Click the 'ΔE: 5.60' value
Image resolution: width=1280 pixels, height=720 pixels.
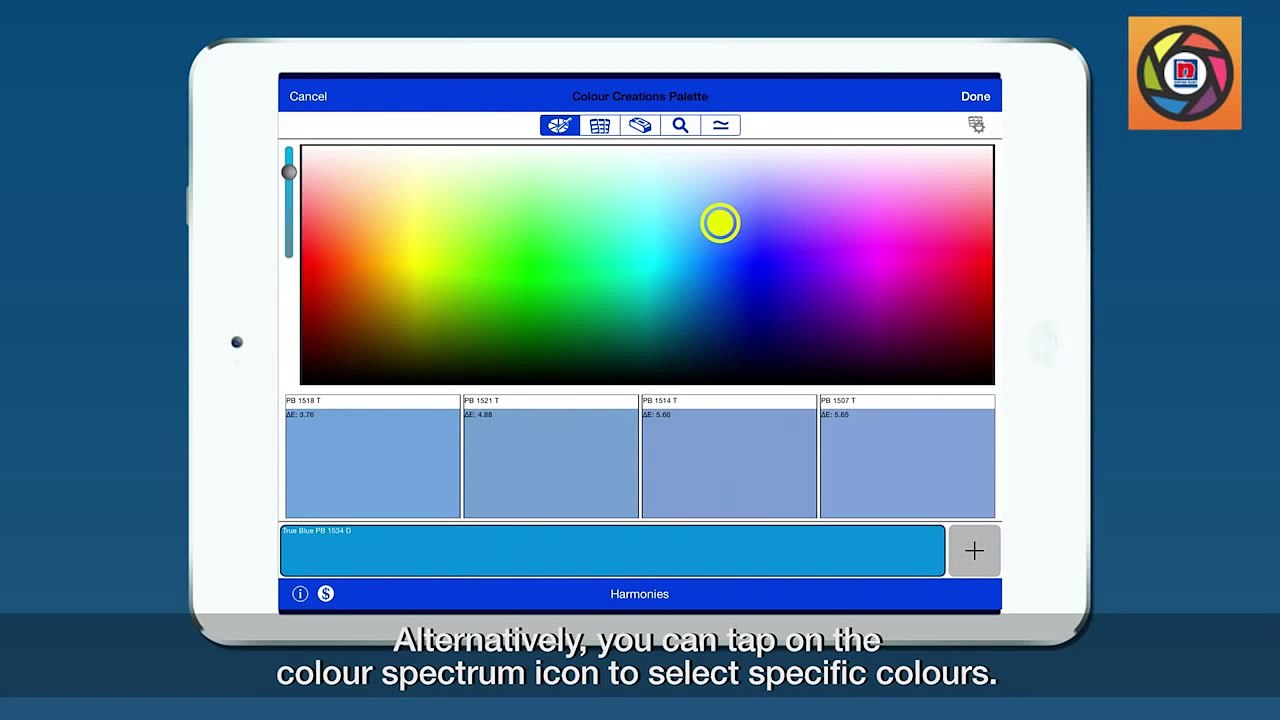click(656, 415)
